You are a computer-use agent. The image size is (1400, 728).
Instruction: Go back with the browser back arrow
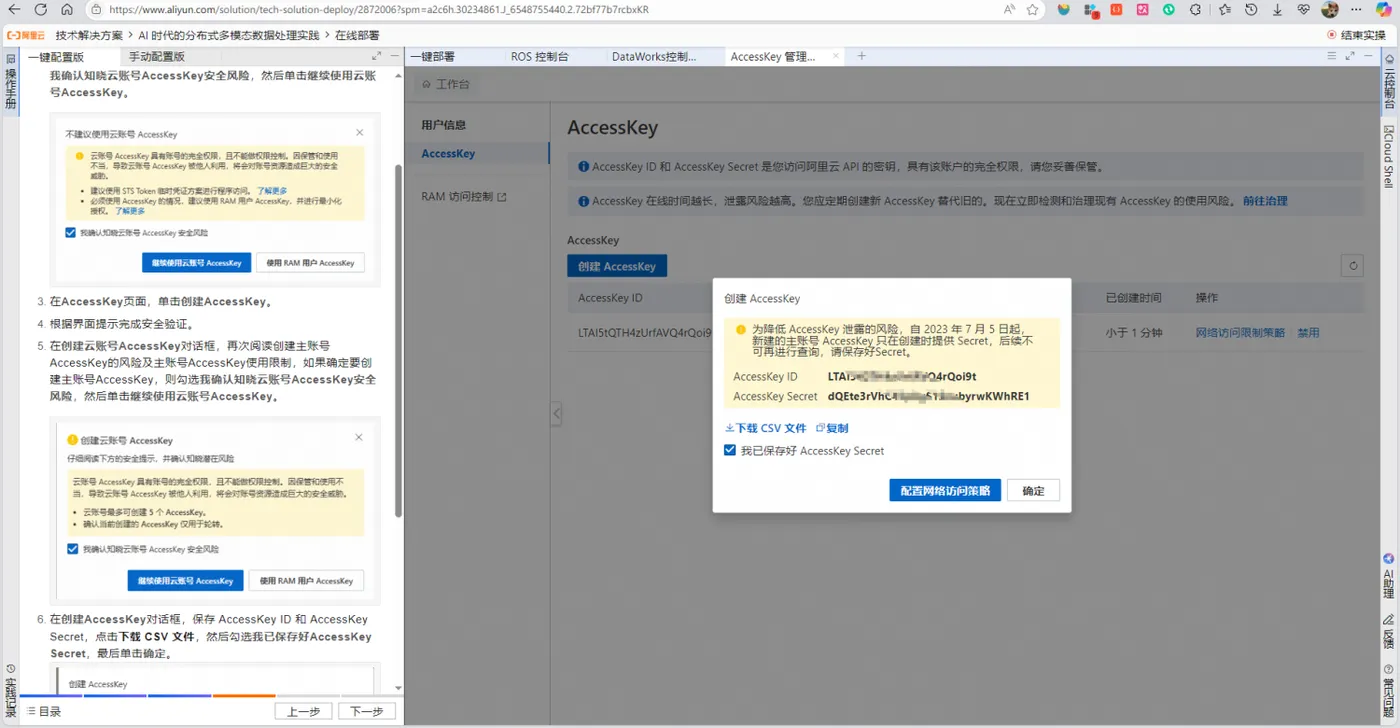pos(14,10)
